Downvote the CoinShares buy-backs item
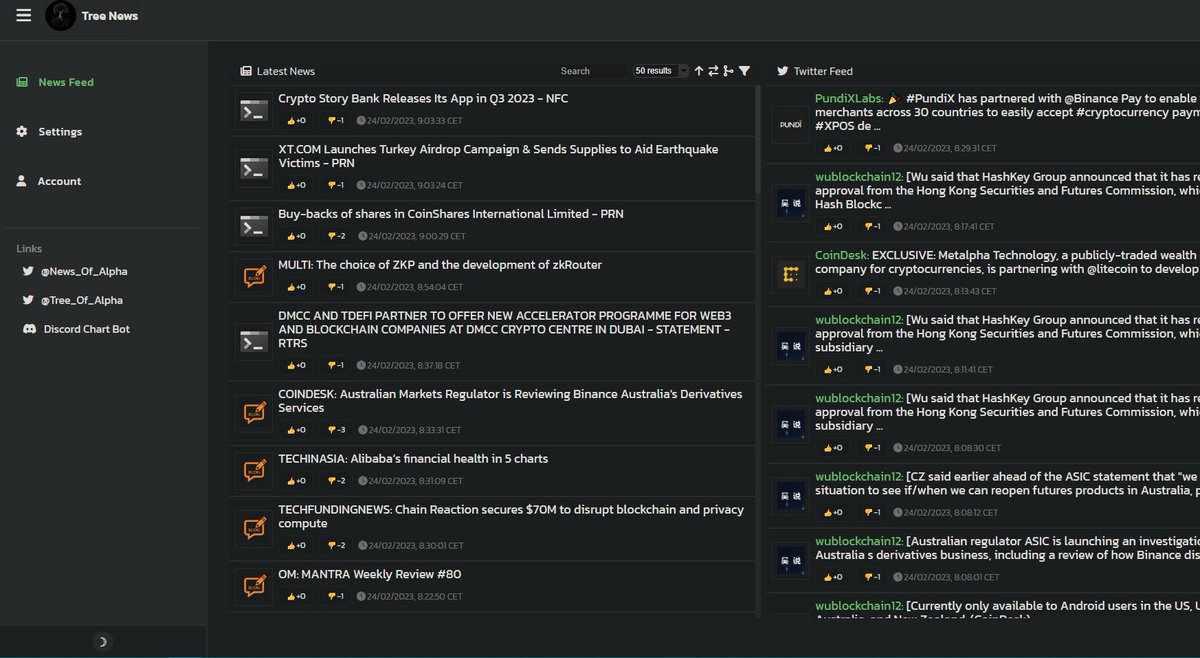The image size is (1200, 658). [336, 236]
